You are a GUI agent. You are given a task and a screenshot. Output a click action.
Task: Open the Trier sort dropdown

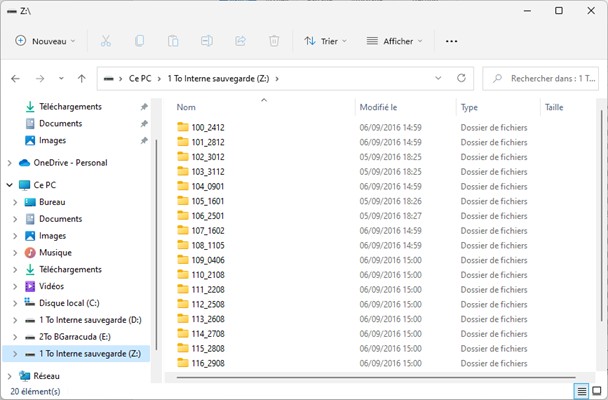(326, 41)
